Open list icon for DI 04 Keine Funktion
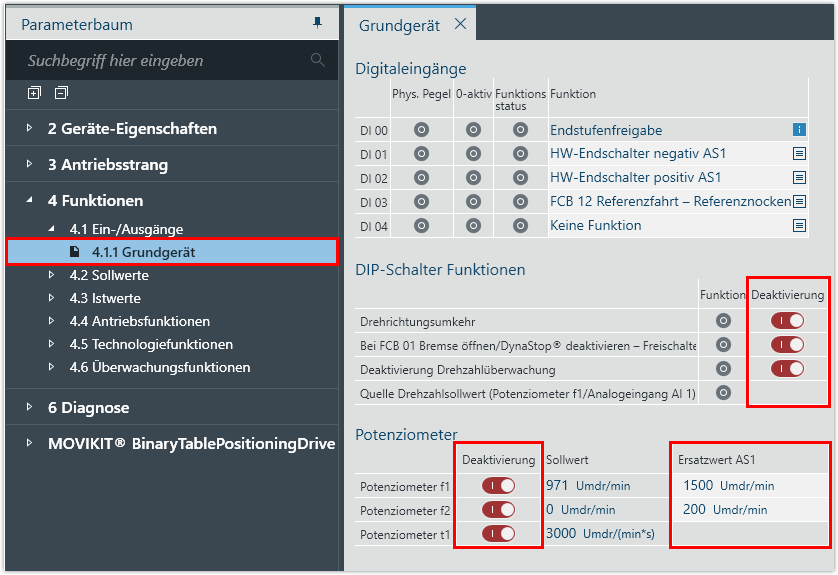Image resolution: width=838 pixels, height=575 pixels. click(799, 226)
